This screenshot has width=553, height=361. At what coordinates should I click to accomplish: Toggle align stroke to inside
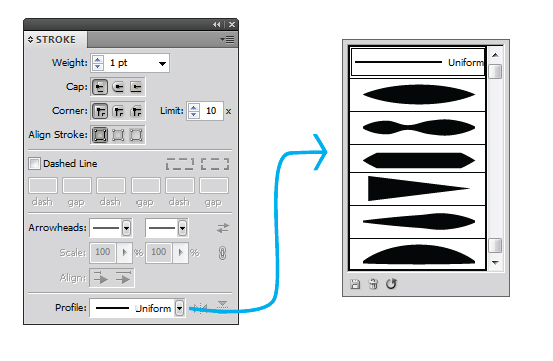point(118,135)
